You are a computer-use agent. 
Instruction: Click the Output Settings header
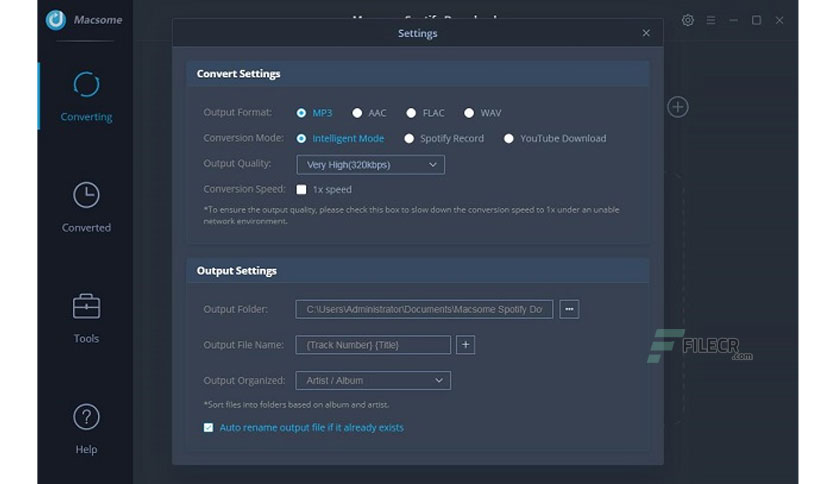(417, 271)
